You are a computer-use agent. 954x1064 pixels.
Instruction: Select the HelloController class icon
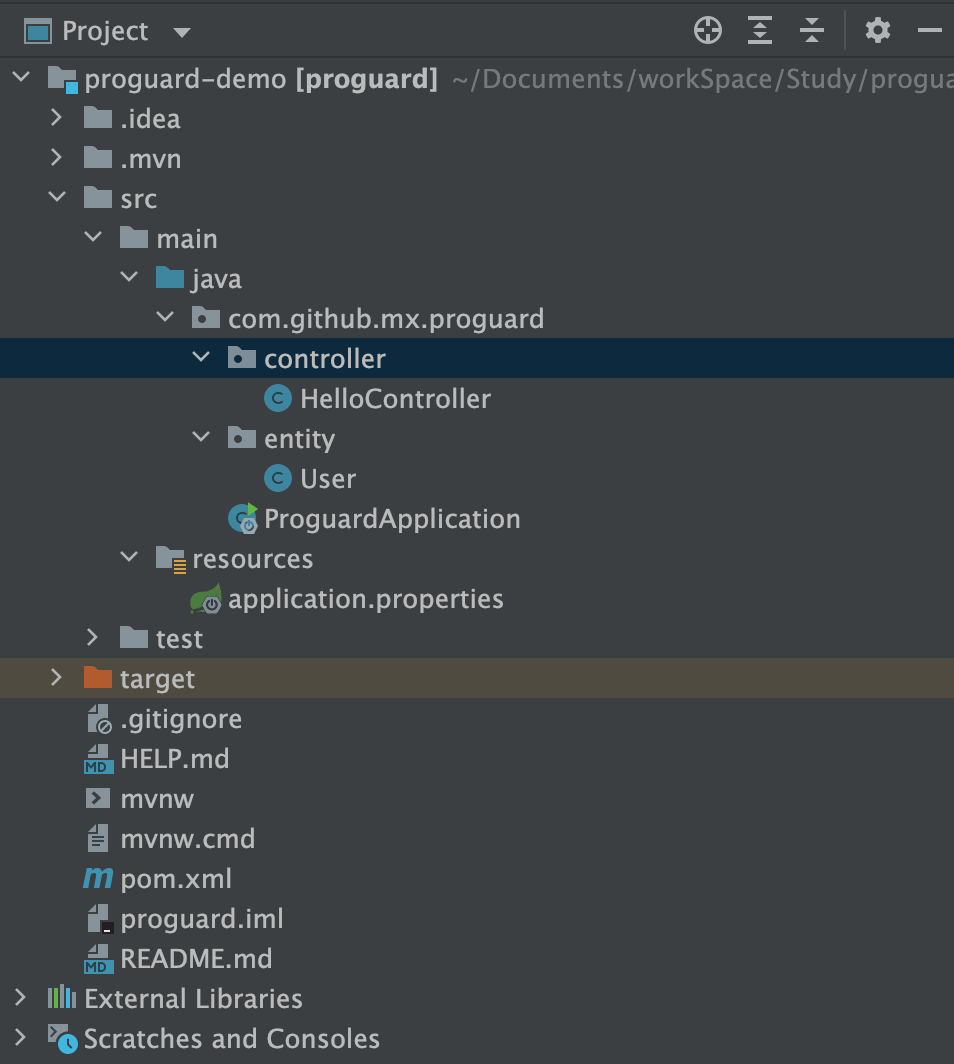(278, 398)
